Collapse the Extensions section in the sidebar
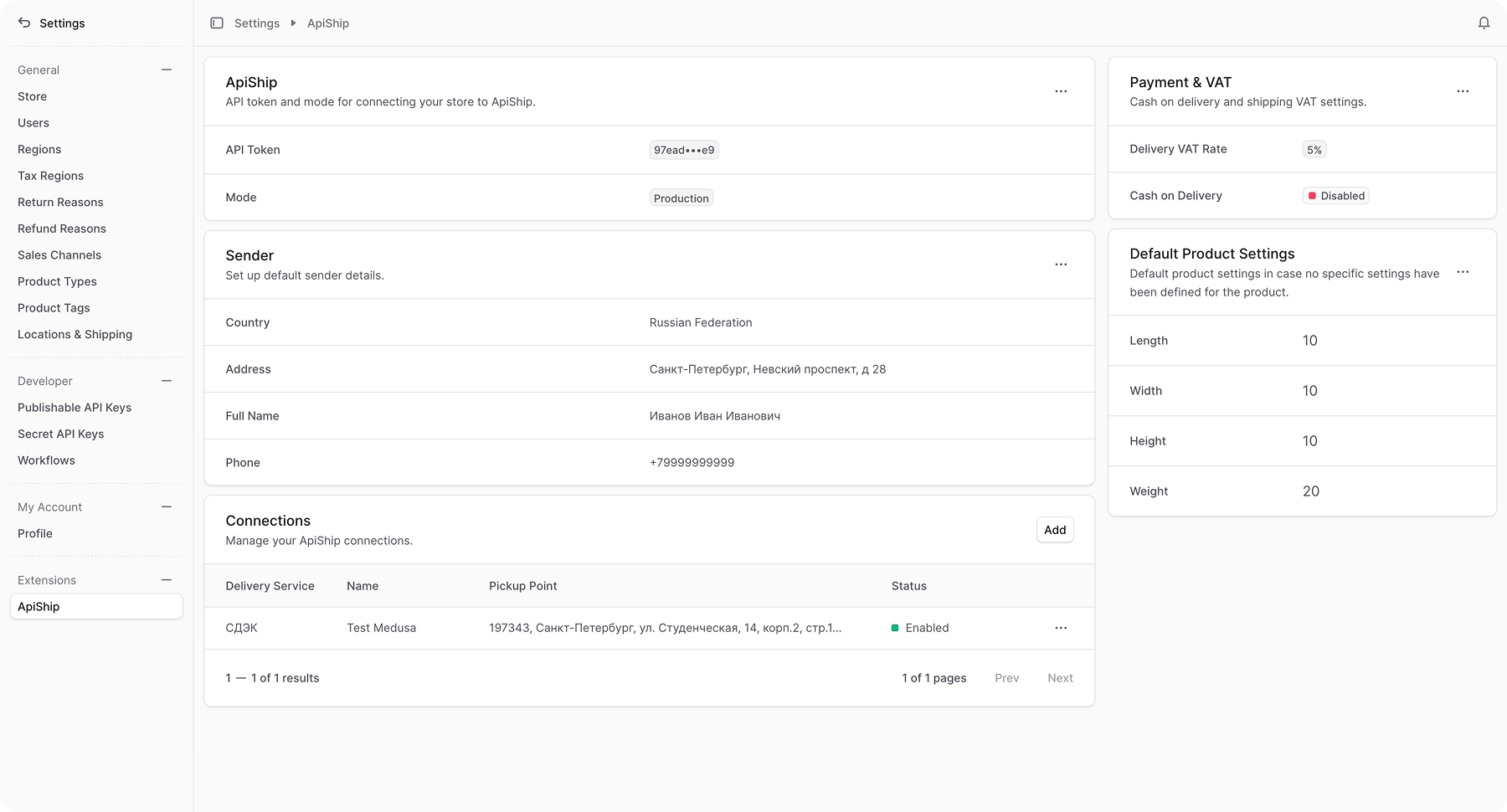Screen dimensions: 1507x812 167,579
